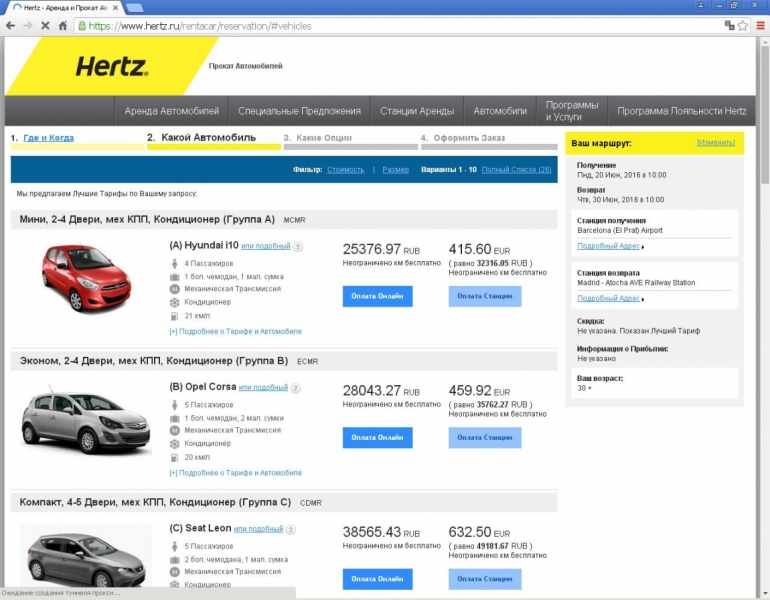The image size is (770, 600).
Task: Click the silver Opel Corsa car image
Action: tap(86, 421)
